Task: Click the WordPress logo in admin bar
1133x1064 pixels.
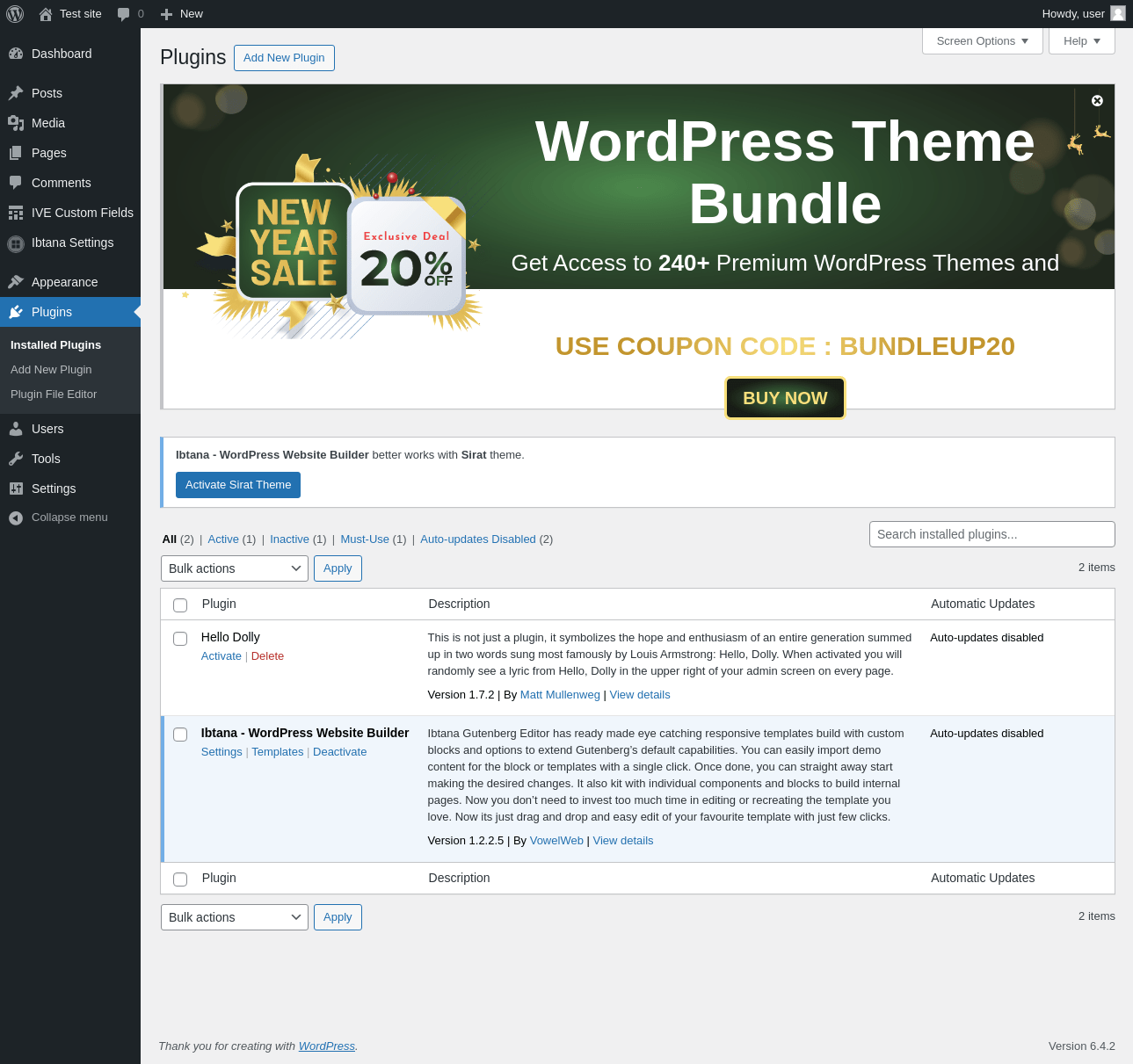Action: [x=15, y=14]
